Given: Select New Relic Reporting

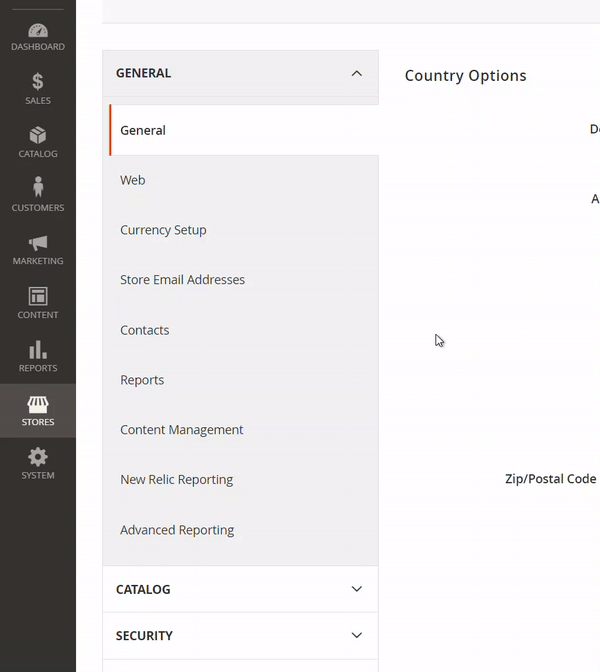Looking at the screenshot, I should pyautogui.click(x=176, y=480).
